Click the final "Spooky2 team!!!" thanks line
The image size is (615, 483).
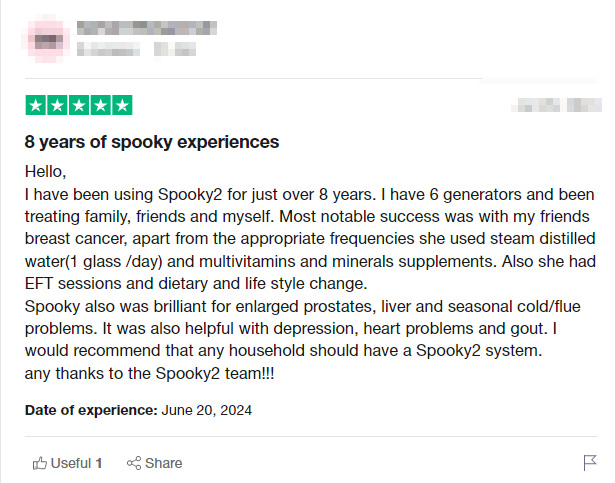(x=150, y=374)
